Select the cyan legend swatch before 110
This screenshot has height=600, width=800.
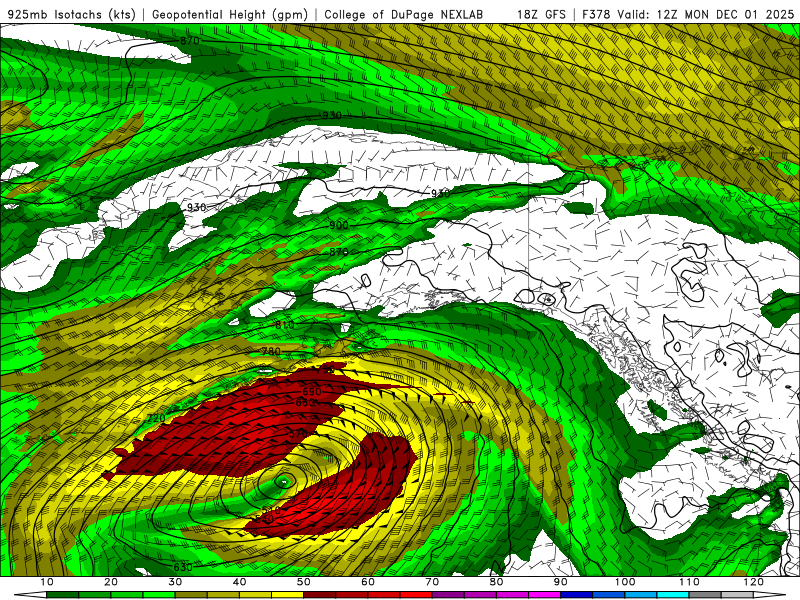(x=673, y=595)
